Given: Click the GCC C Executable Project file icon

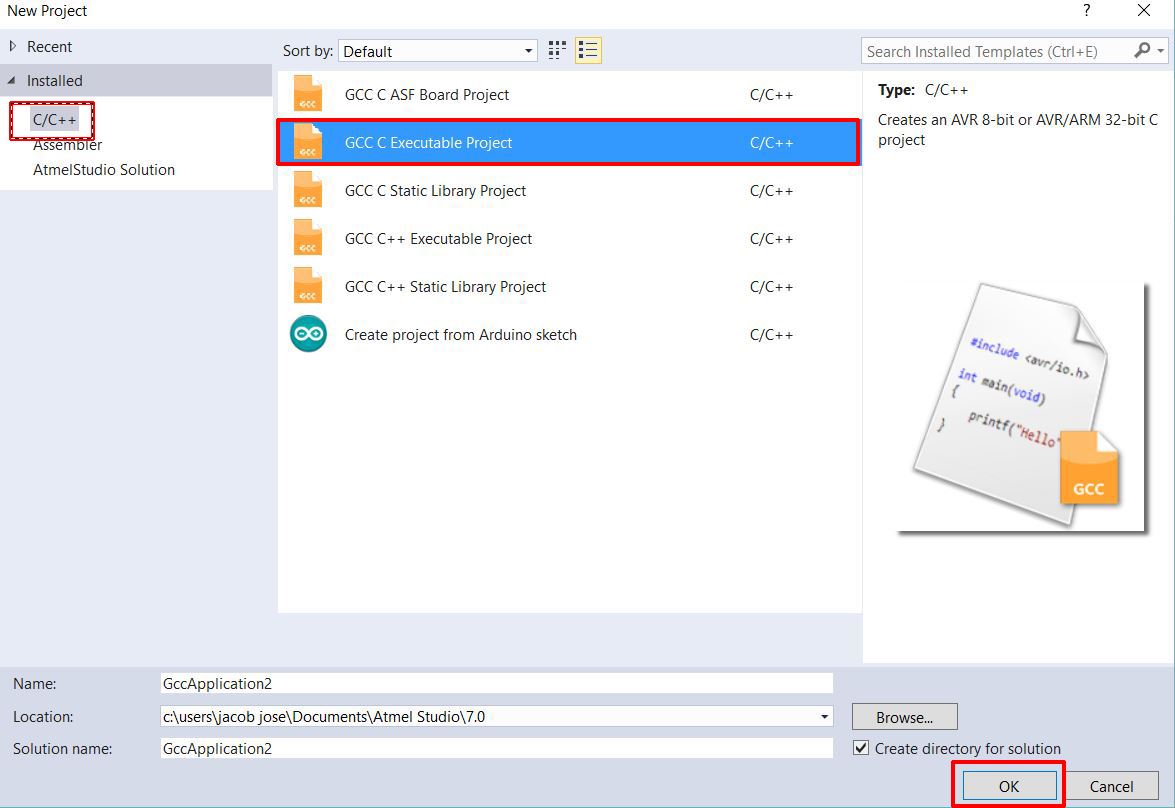Looking at the screenshot, I should [x=307, y=142].
